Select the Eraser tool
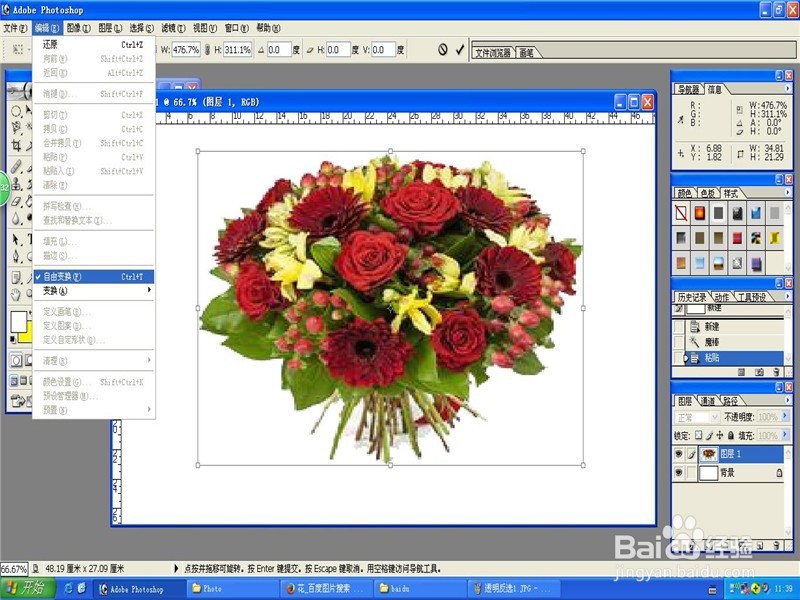Viewport: 800px width, 600px height. point(16,201)
